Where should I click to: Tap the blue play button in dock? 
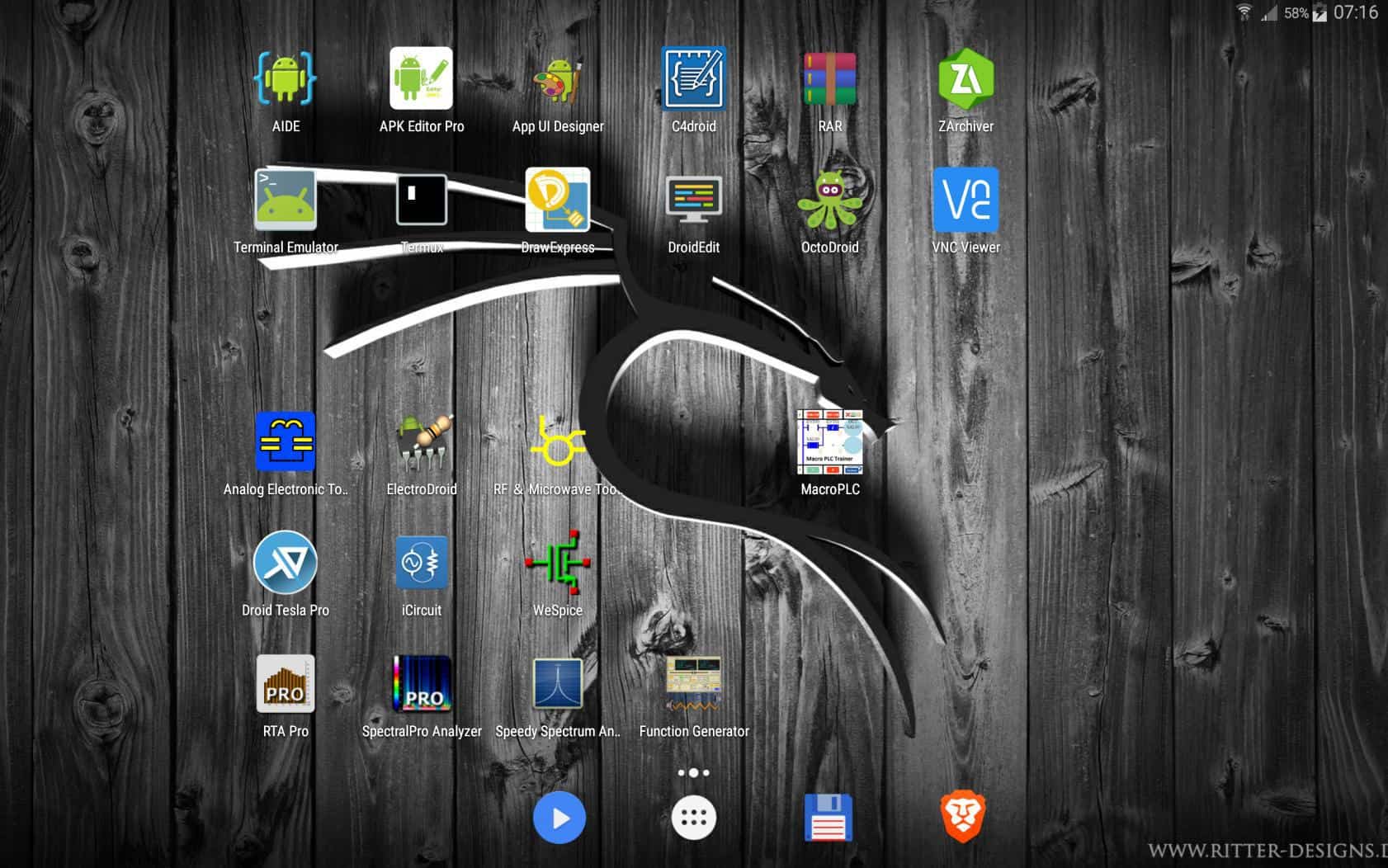point(559,818)
